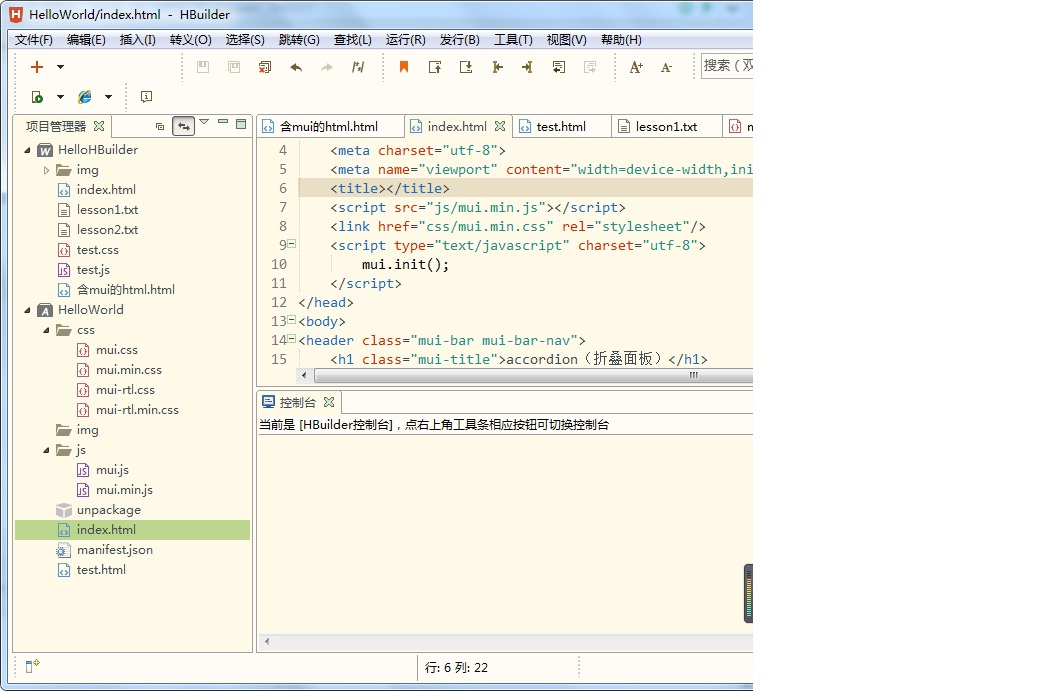Screen dimensions: 1053x691
Task: Click the HBuilder logo in title bar
Action: click(x=16, y=14)
